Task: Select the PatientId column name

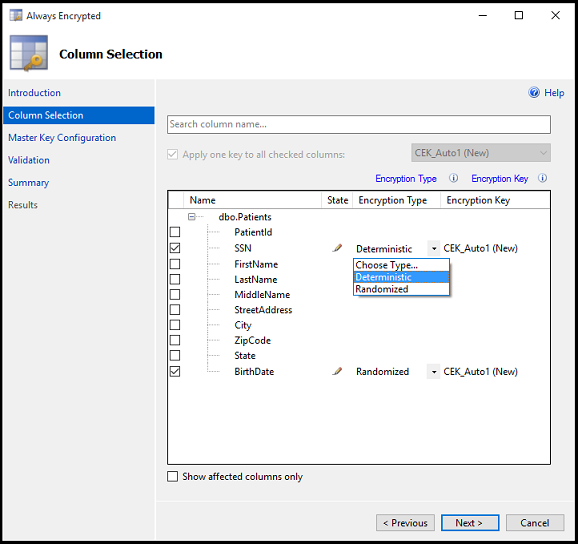Action: (x=253, y=232)
